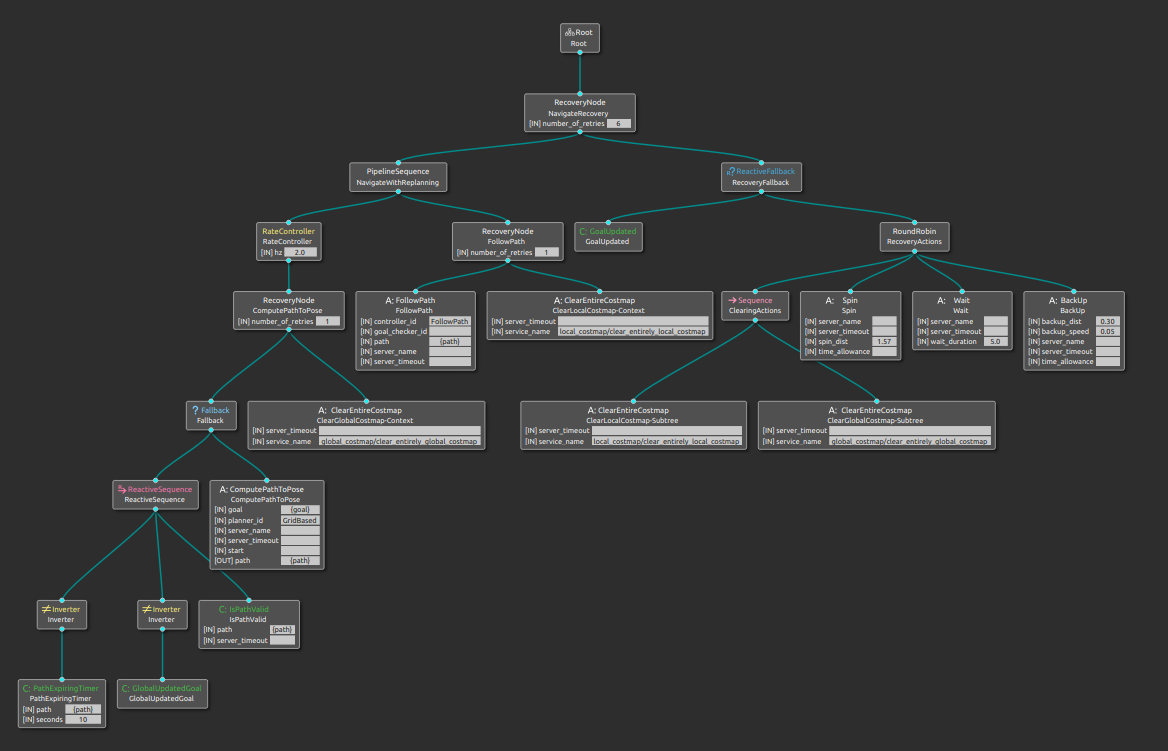Edit service_name field in ClearGlobalCostmap-Context
1168x751 pixels.
400,441
